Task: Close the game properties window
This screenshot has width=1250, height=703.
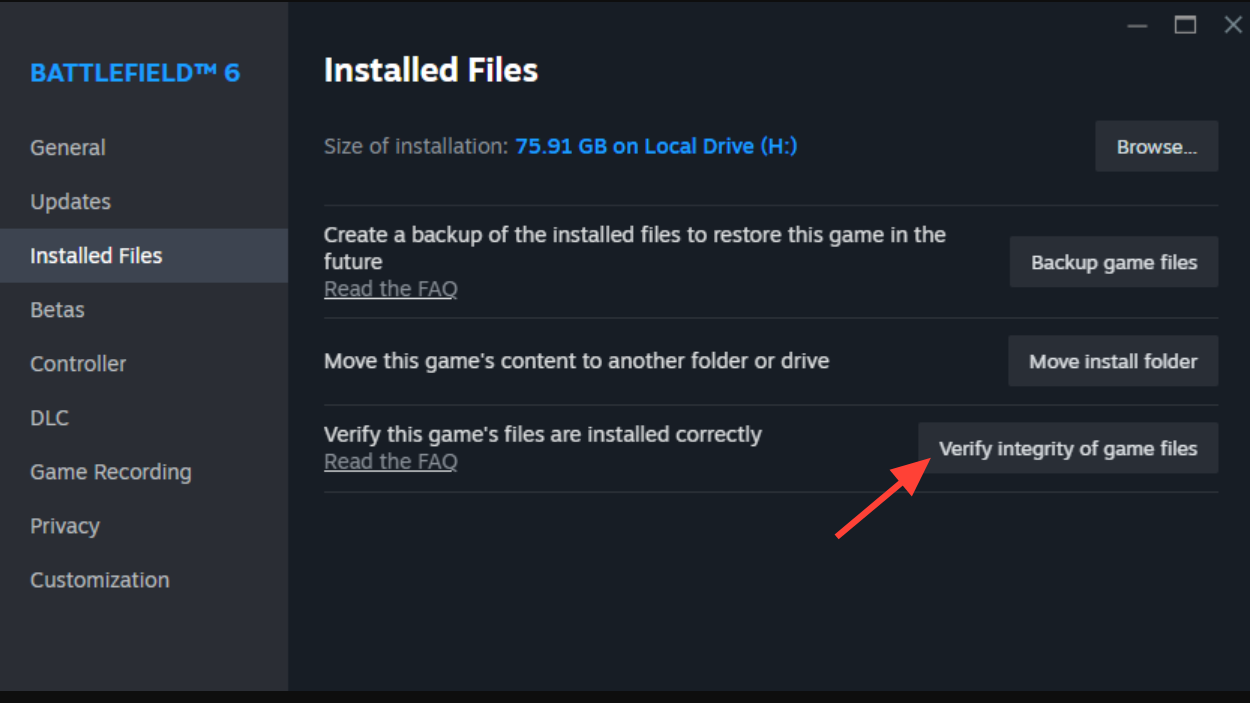Action: (1233, 26)
